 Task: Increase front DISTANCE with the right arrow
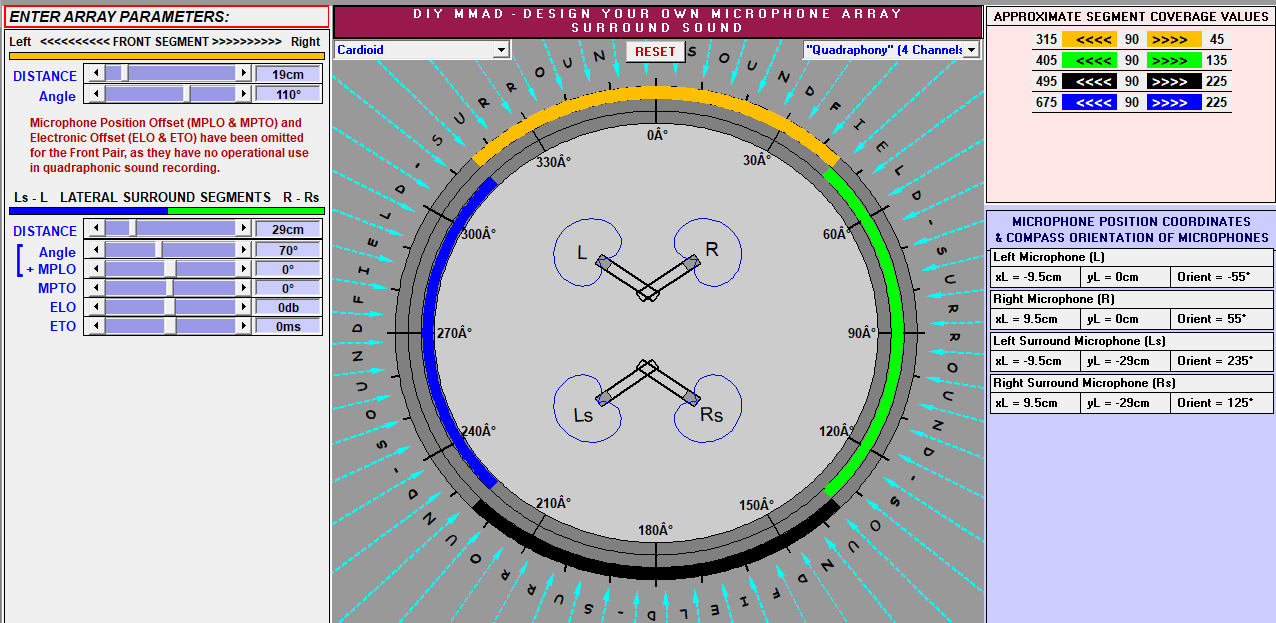pyautogui.click(x=243, y=74)
